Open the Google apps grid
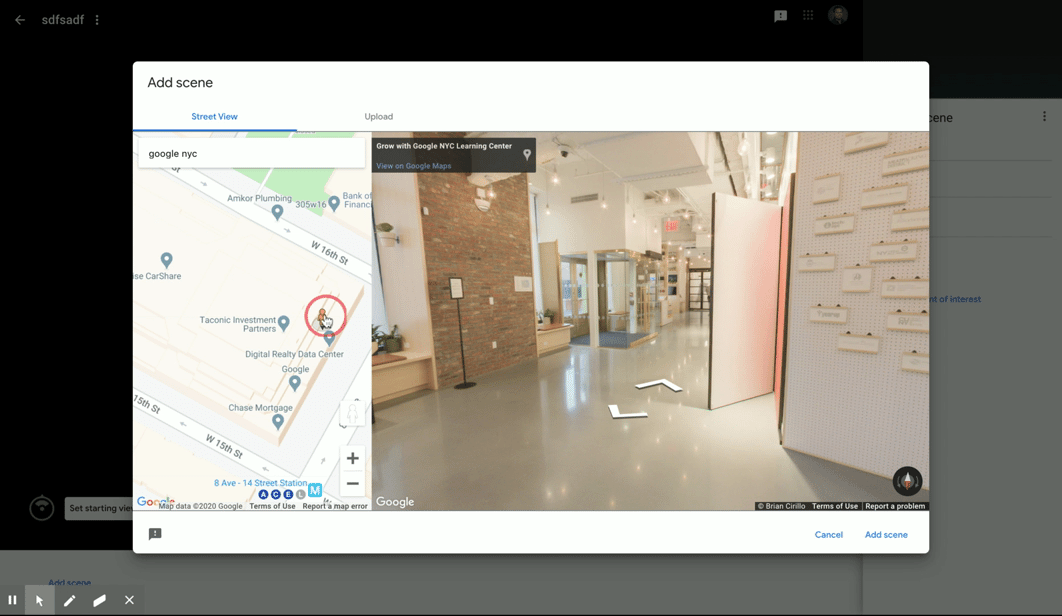Viewport: 1062px width, 616px height. [808, 15]
